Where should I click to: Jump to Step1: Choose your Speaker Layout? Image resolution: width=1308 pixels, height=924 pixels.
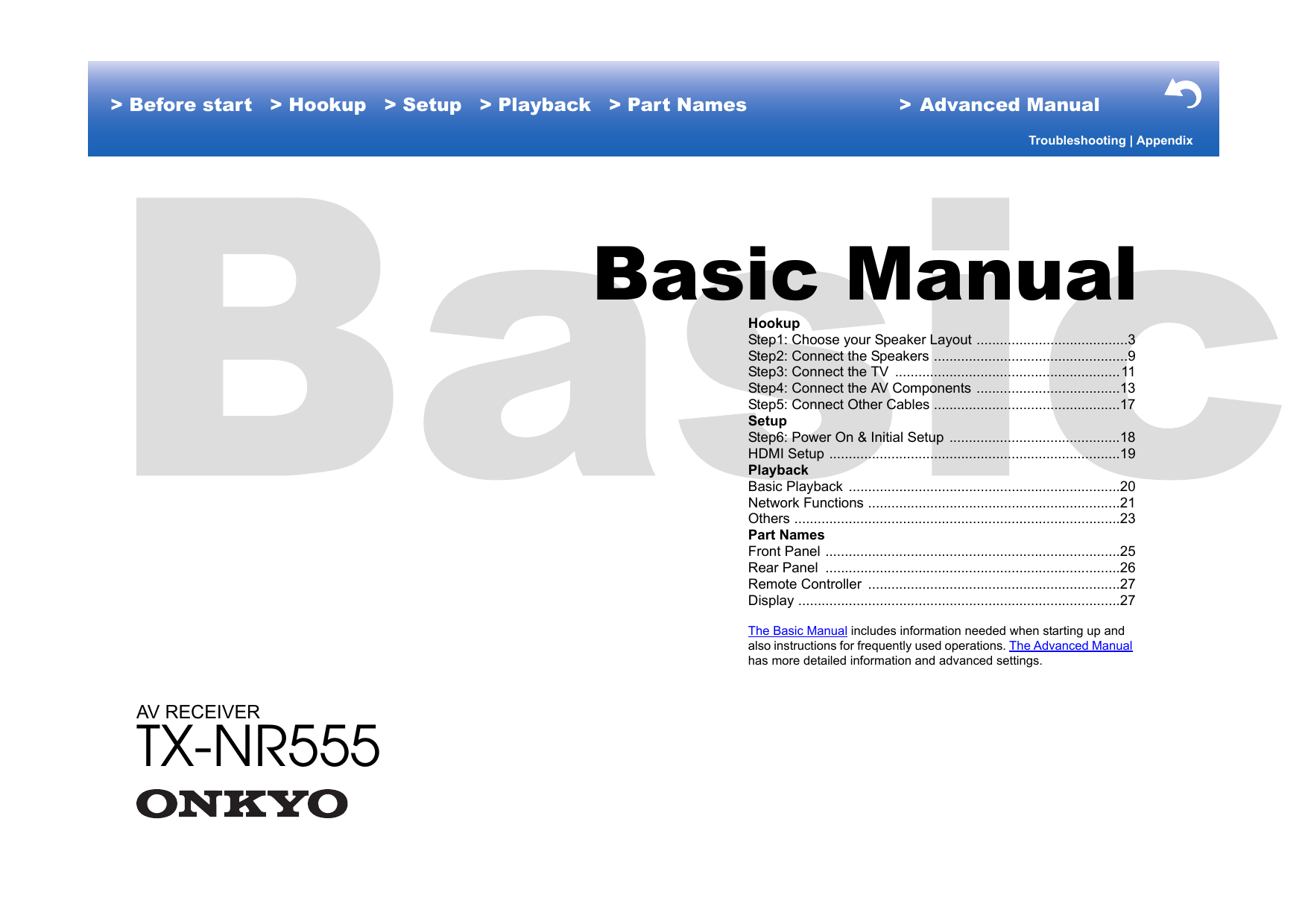coord(941,340)
